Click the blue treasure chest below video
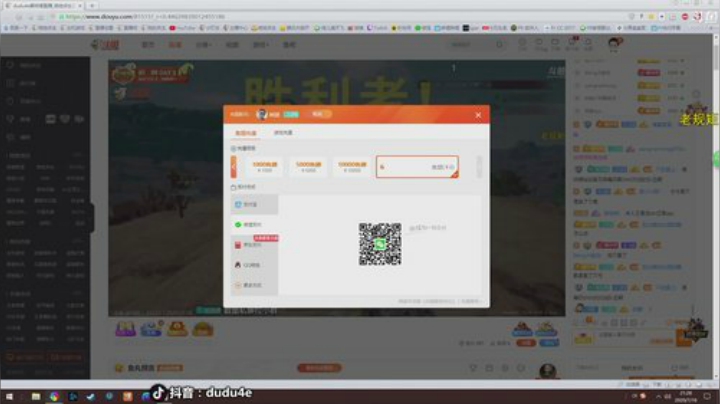Screen dimensions: 720x404 pos(151,329)
